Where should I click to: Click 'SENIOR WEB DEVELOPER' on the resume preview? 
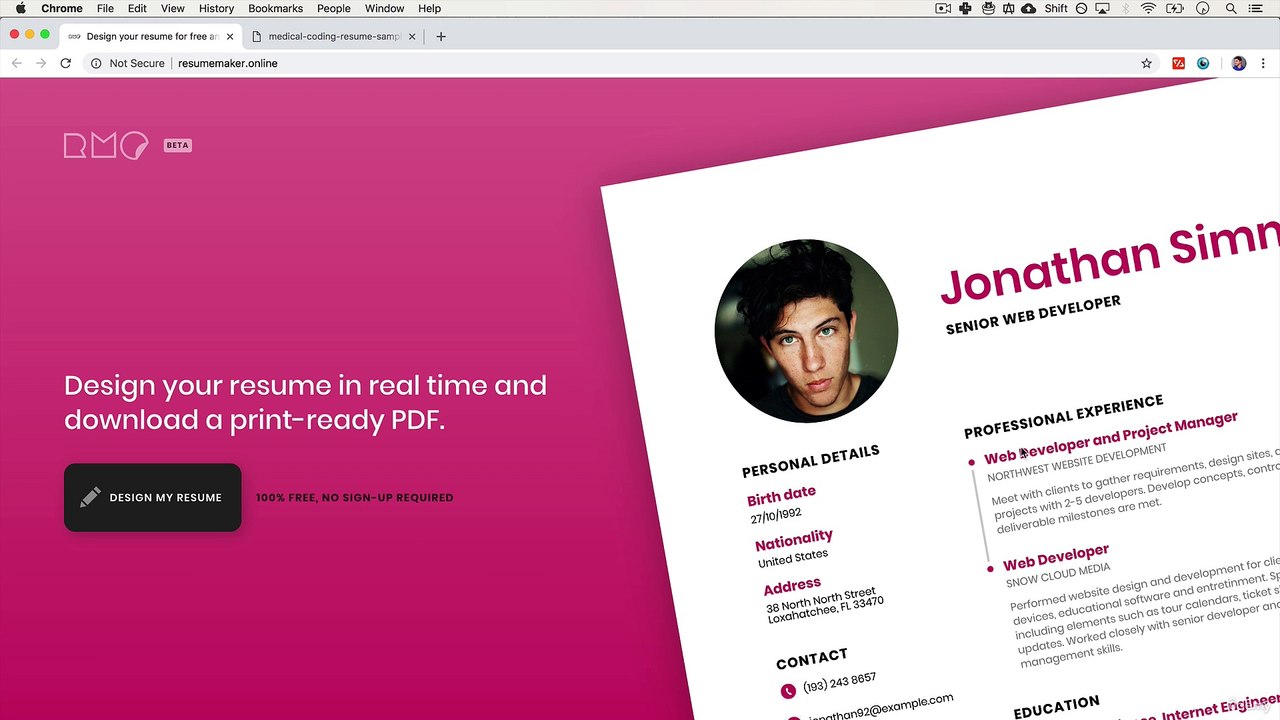coord(1033,315)
